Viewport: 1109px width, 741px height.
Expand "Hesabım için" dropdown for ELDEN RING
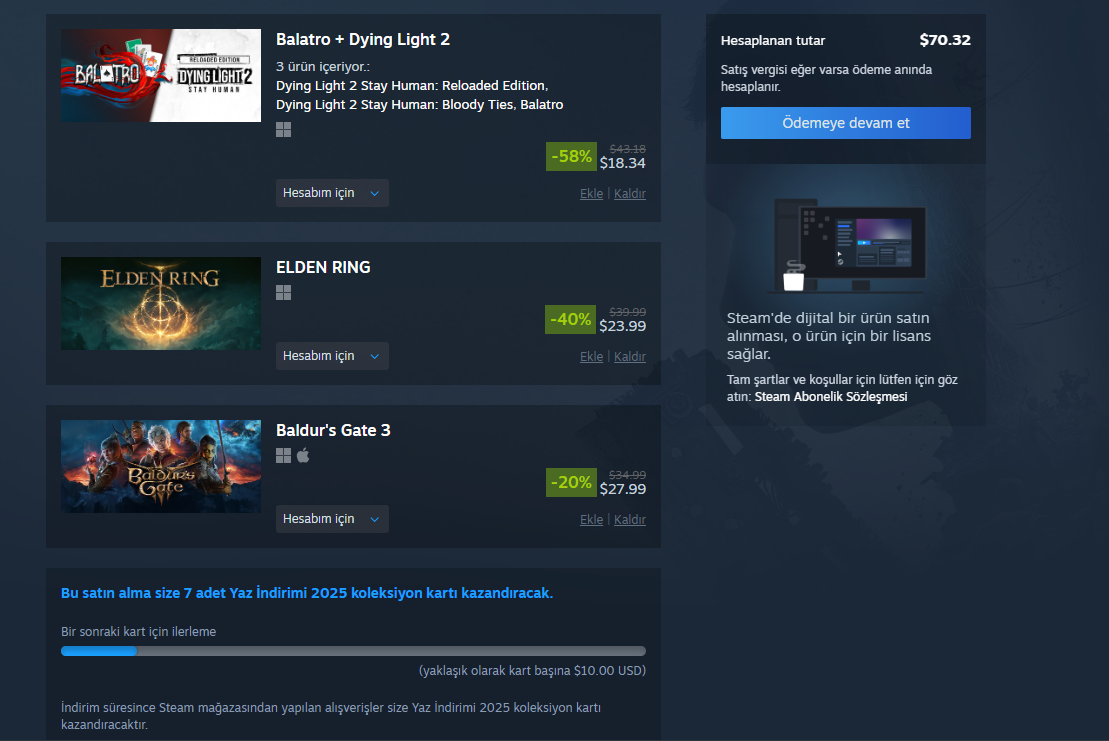(x=332, y=356)
